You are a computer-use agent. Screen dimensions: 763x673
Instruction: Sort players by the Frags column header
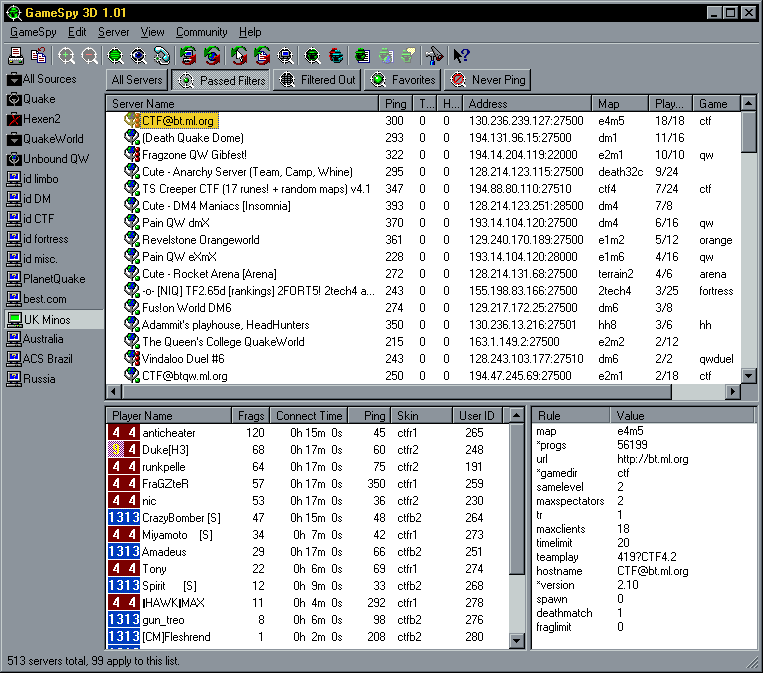pyautogui.click(x=251, y=416)
